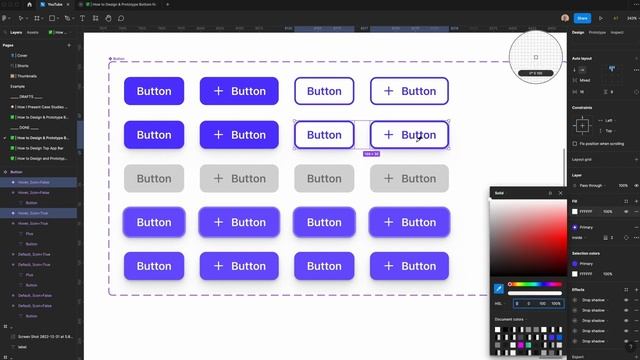The image size is (640, 360).
Task: Add a layout grid
Action: coord(636,160)
